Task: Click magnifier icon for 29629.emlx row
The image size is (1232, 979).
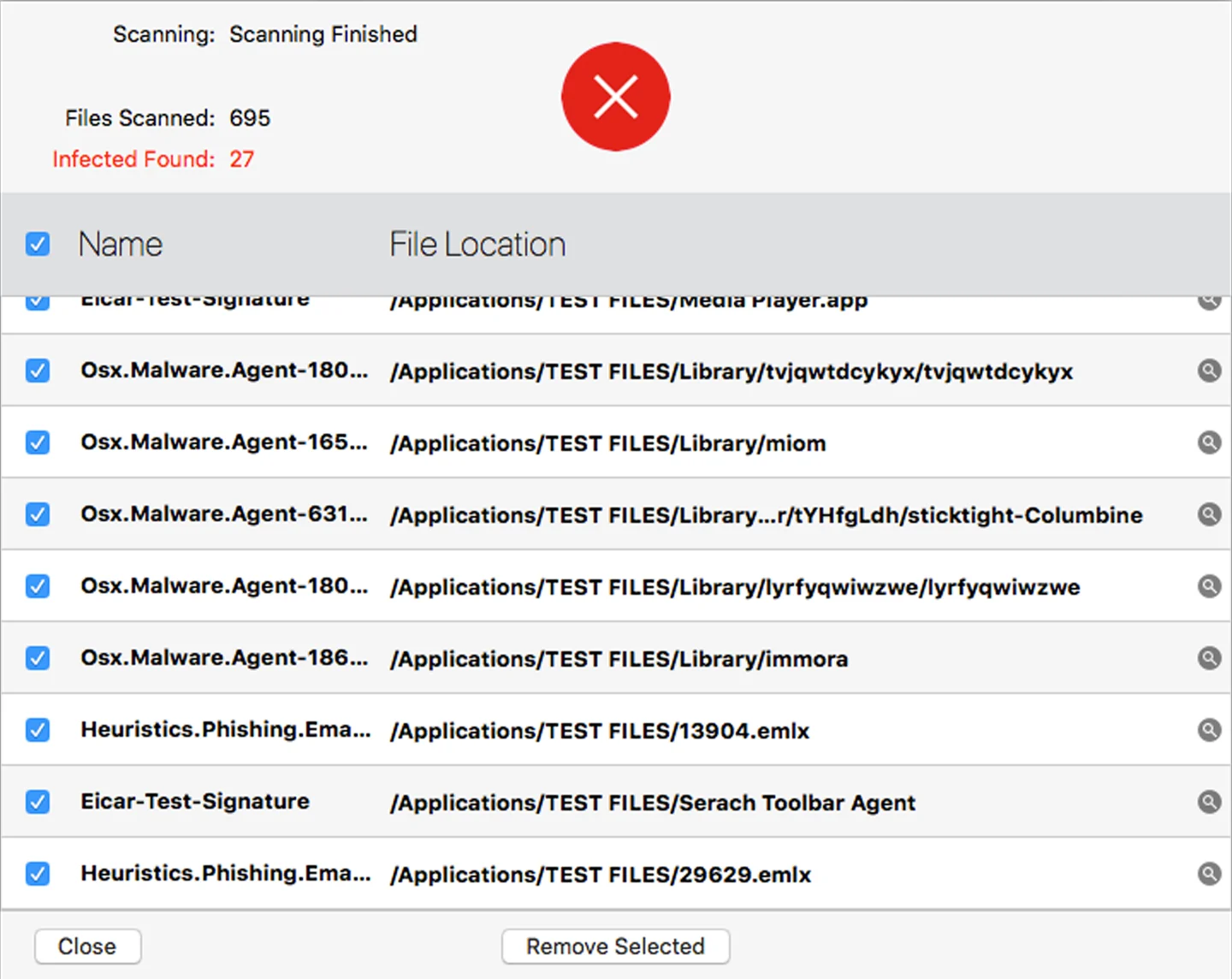Action: pos(1209,874)
